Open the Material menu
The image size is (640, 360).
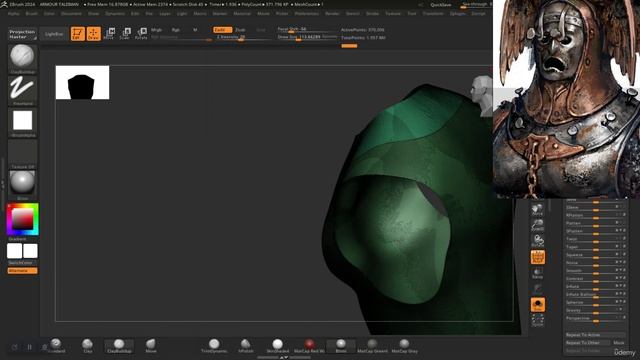point(242,13)
